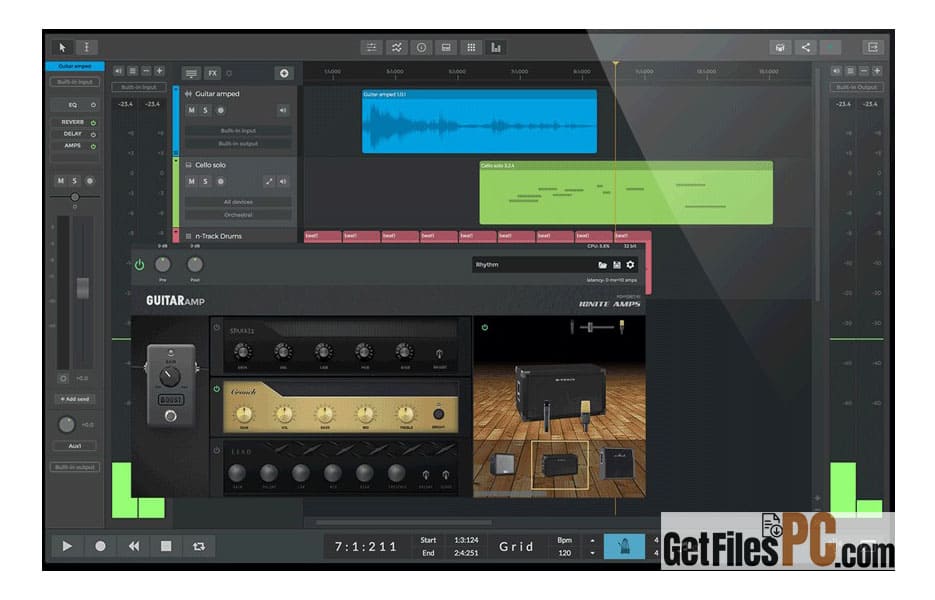Viewport: 935px width, 600px height.
Task: Mute the Cello solo track
Action: click(191, 181)
